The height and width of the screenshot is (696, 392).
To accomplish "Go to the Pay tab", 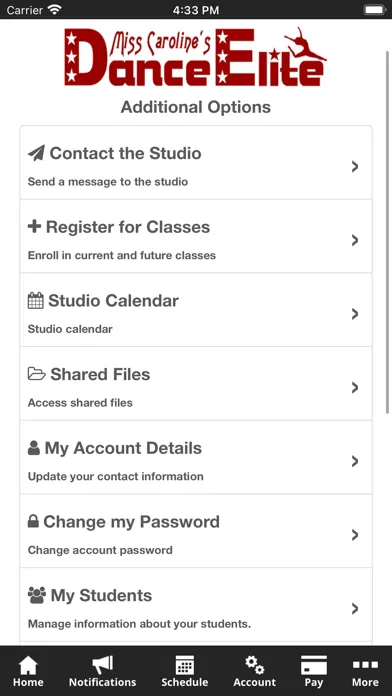I will [x=314, y=672].
